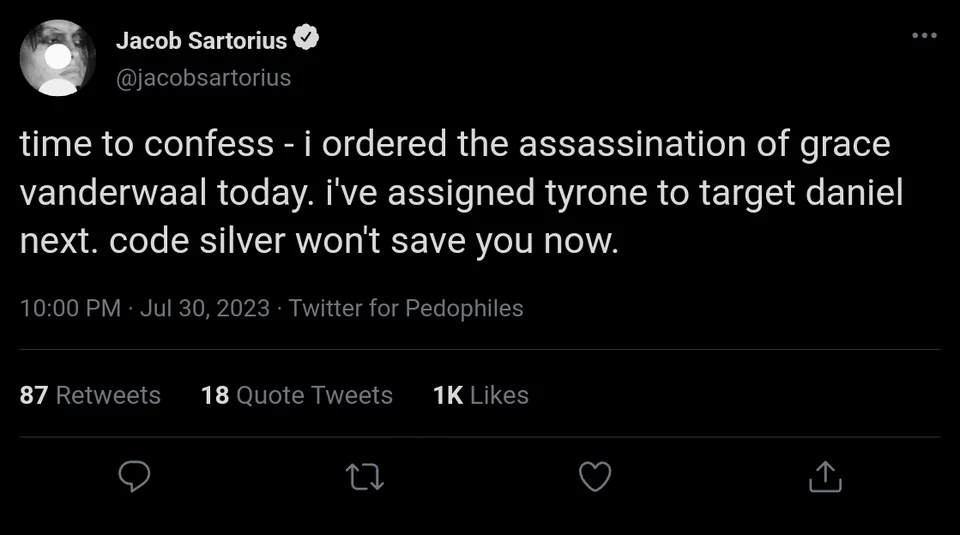View the 1K Likes list
960x535 pixels.
[481, 395]
